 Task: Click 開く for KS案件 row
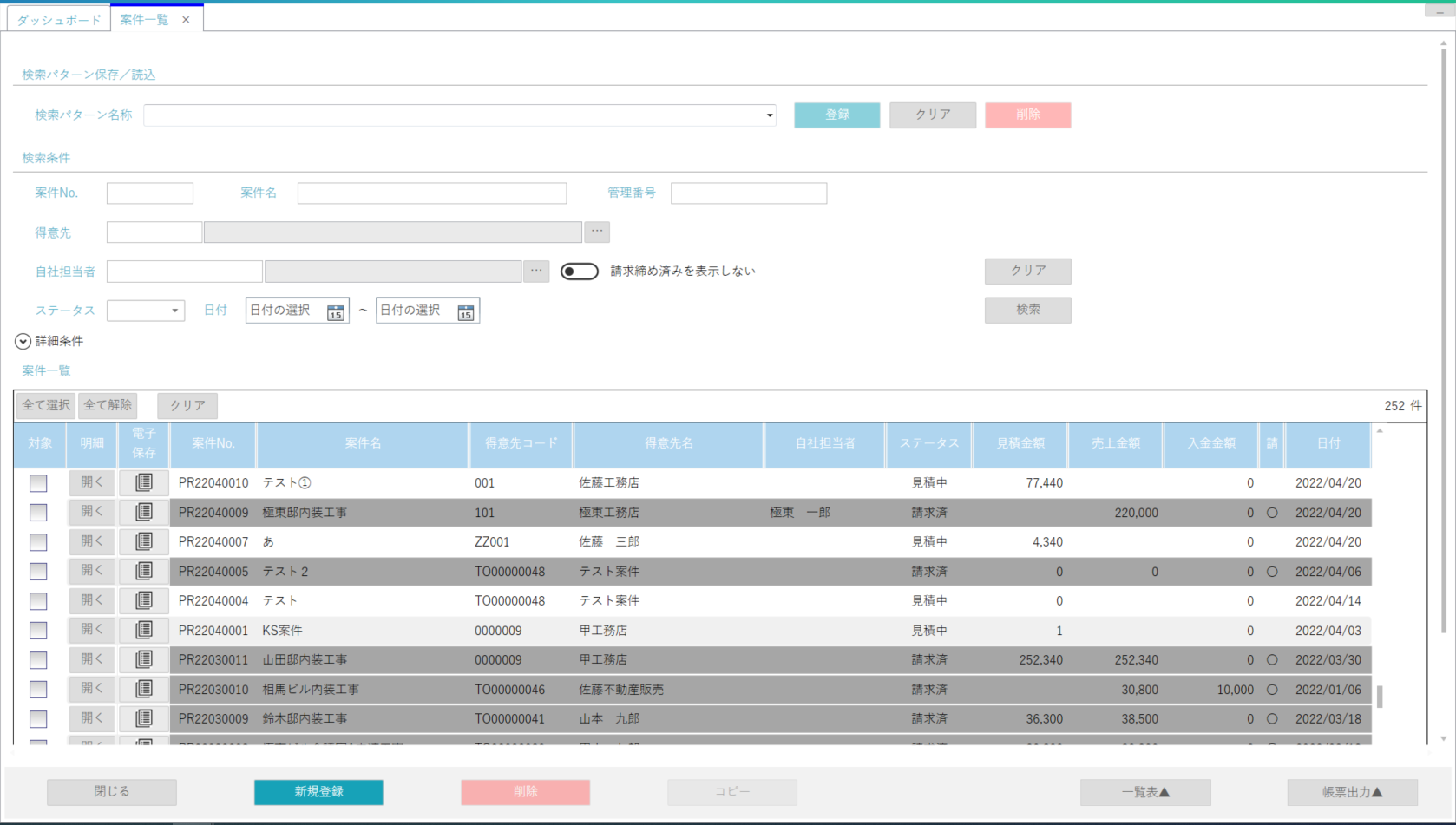[x=92, y=630]
